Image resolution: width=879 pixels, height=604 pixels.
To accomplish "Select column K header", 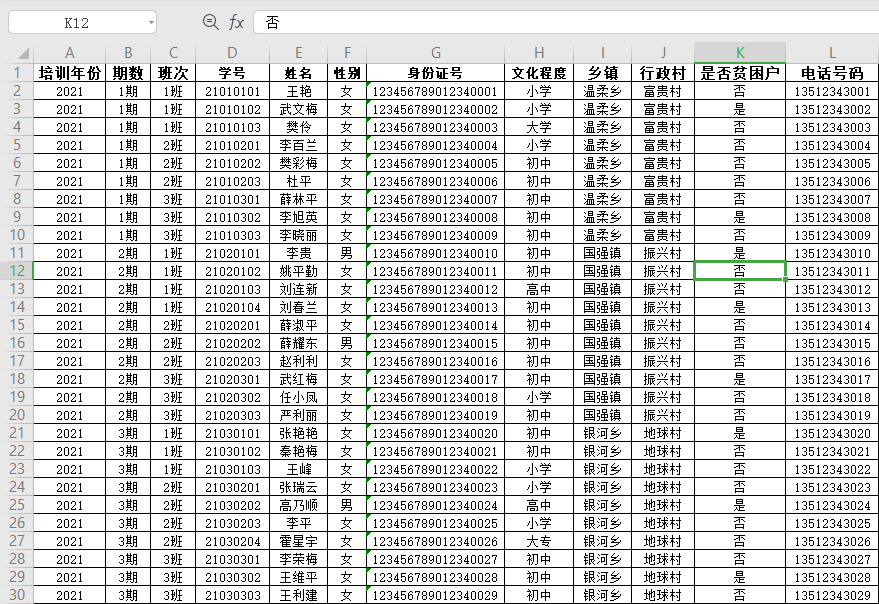I will pyautogui.click(x=739, y=53).
